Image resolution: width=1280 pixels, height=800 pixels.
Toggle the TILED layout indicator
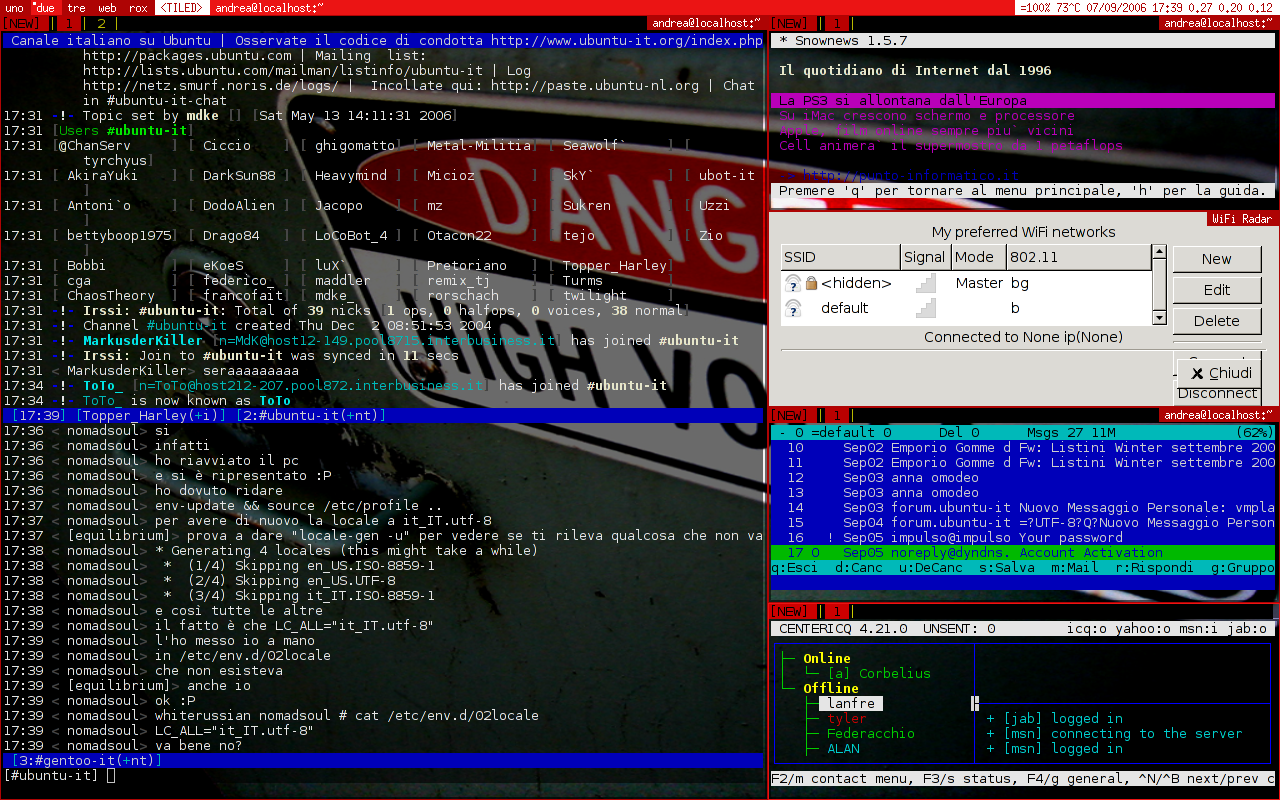coord(184,8)
